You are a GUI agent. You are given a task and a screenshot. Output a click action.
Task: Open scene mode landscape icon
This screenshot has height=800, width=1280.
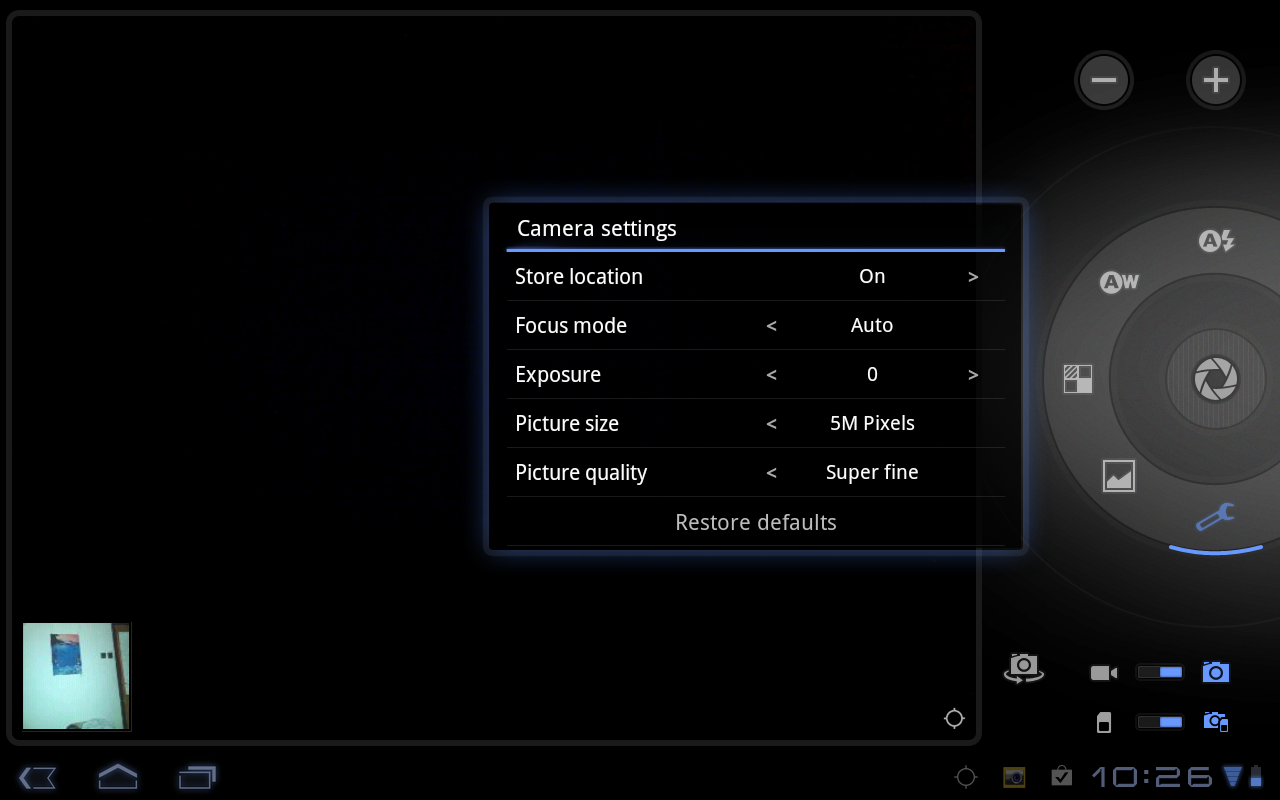pos(1118,476)
